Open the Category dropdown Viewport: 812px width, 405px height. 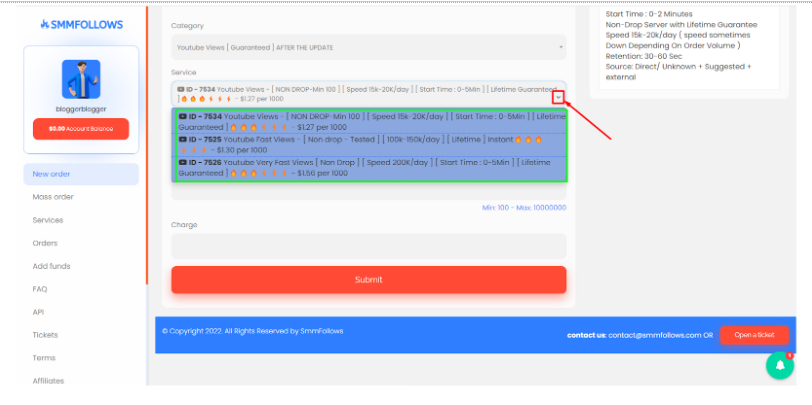(x=369, y=47)
